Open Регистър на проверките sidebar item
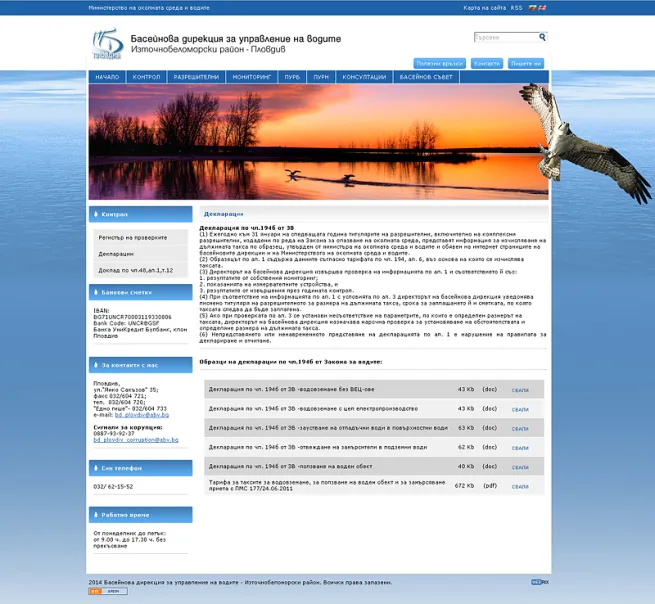The height and width of the screenshot is (604, 655). click(x=141, y=238)
